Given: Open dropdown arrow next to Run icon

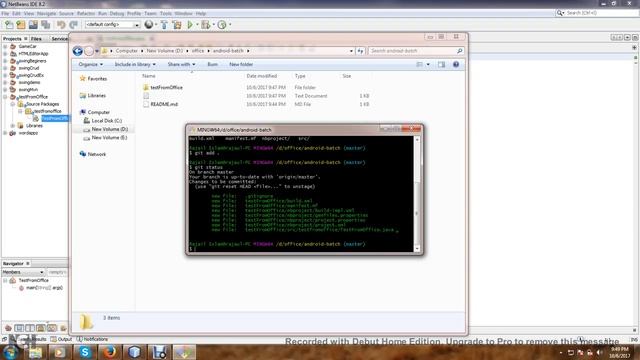Looking at the screenshot, I should coord(197,25).
